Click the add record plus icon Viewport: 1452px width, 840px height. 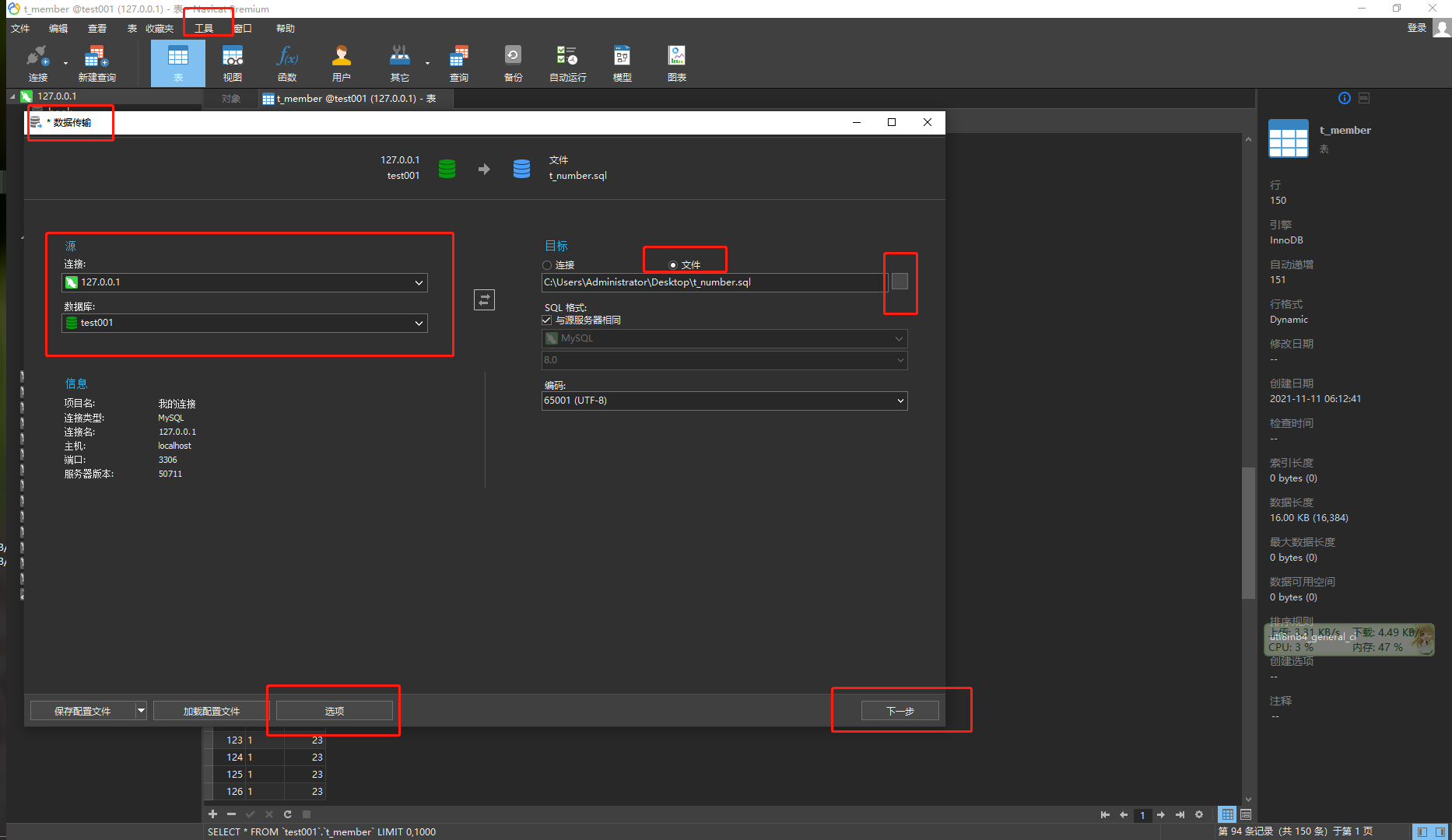pos(212,814)
